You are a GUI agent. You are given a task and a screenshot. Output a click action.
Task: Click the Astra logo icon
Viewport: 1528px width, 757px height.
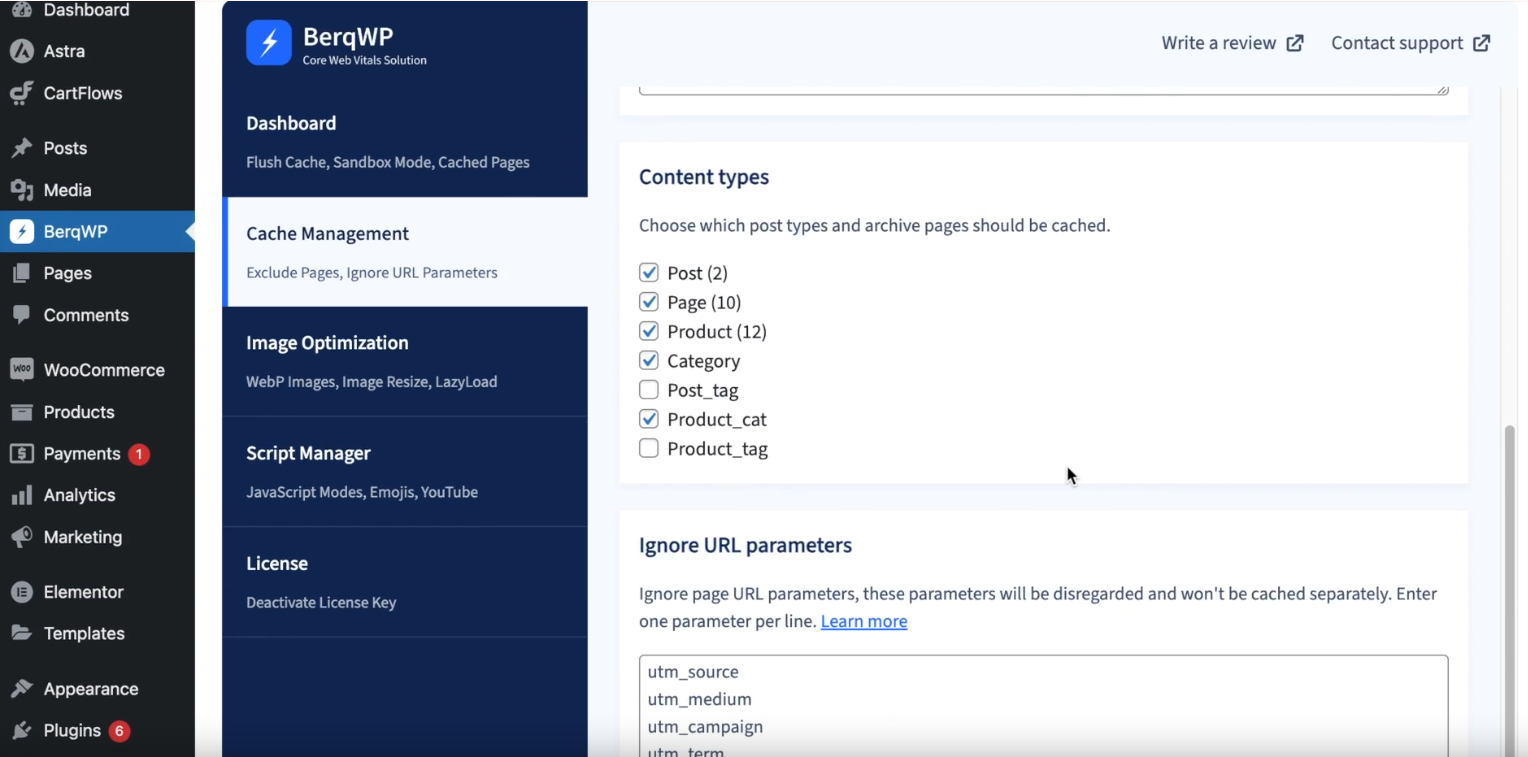pos(21,51)
